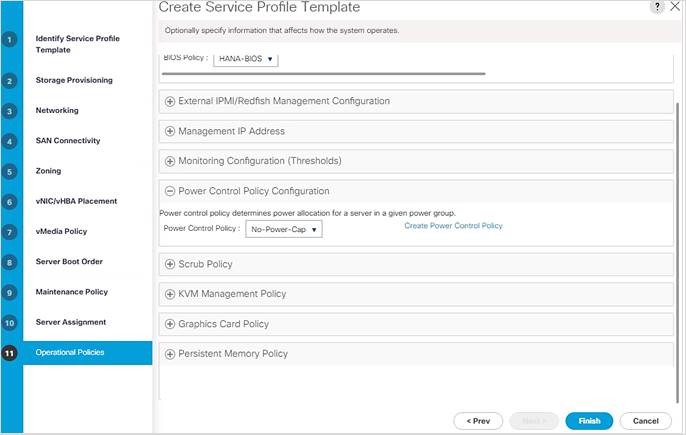Expand Graphics Card Policy plus icon

pos(170,324)
